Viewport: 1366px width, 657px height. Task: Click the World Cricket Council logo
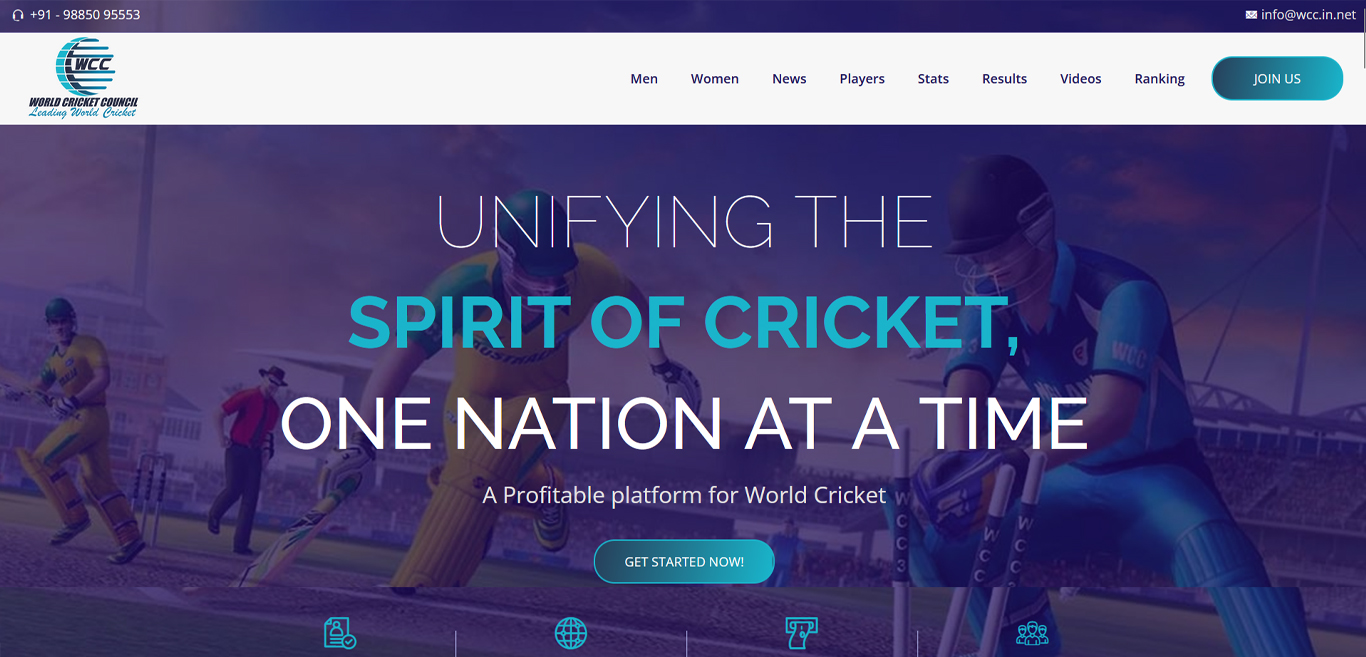coord(84,78)
